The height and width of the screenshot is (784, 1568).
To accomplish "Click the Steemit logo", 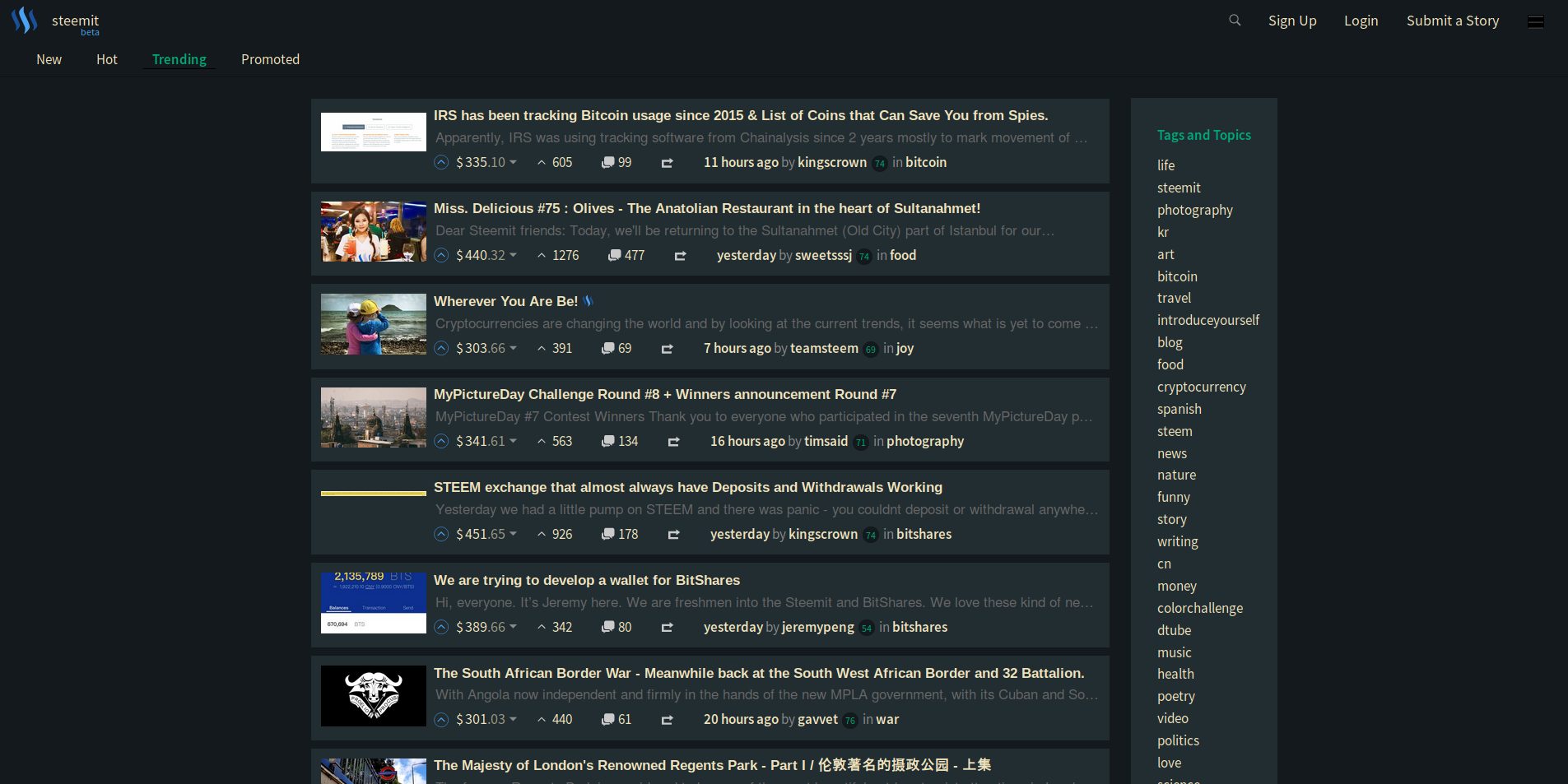I will pos(25,20).
